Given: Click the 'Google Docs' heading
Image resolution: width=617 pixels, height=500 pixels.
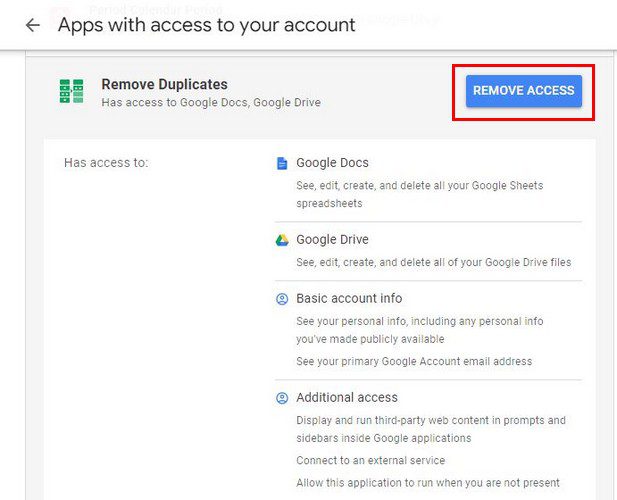Looking at the screenshot, I should tap(333, 163).
